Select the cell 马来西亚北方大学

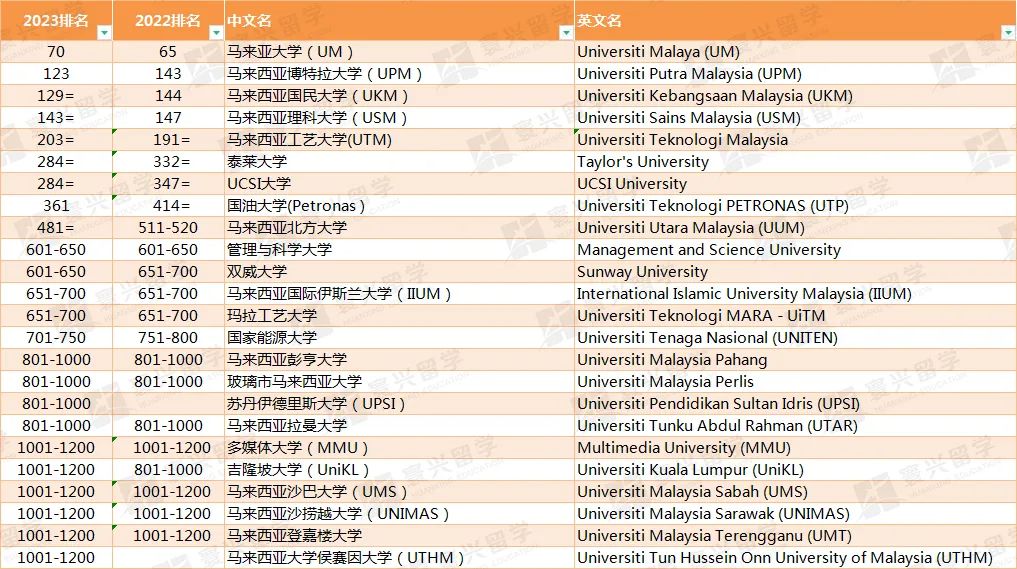pos(400,228)
